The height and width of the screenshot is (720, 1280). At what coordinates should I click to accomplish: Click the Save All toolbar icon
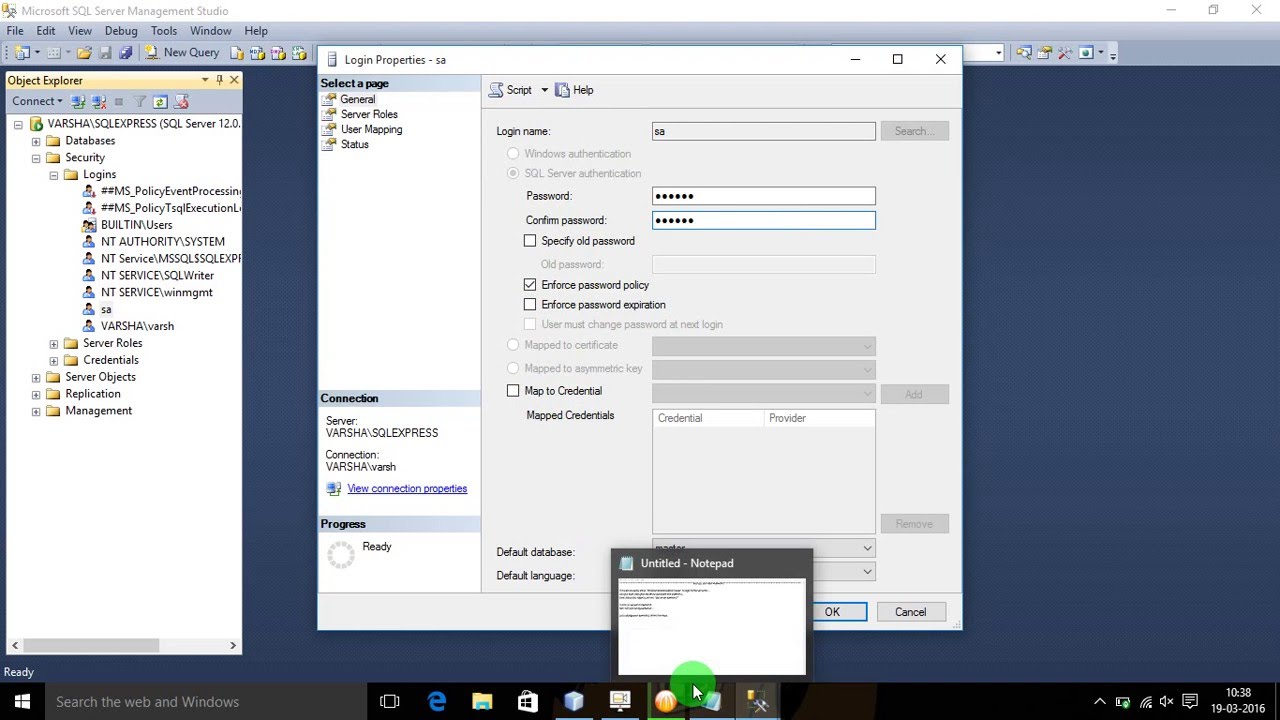pos(125,52)
